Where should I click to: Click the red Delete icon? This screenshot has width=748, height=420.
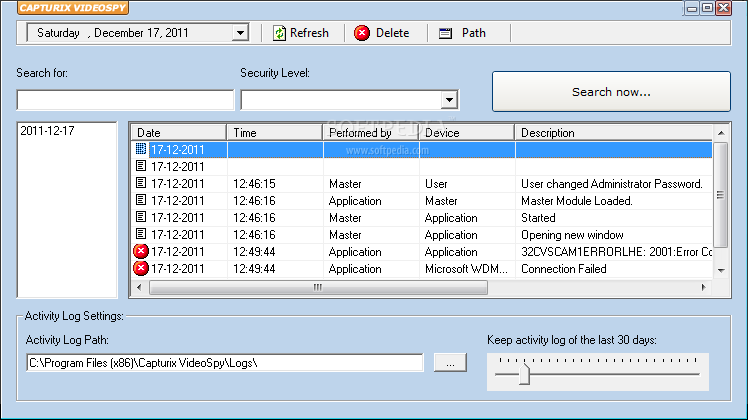(x=362, y=33)
